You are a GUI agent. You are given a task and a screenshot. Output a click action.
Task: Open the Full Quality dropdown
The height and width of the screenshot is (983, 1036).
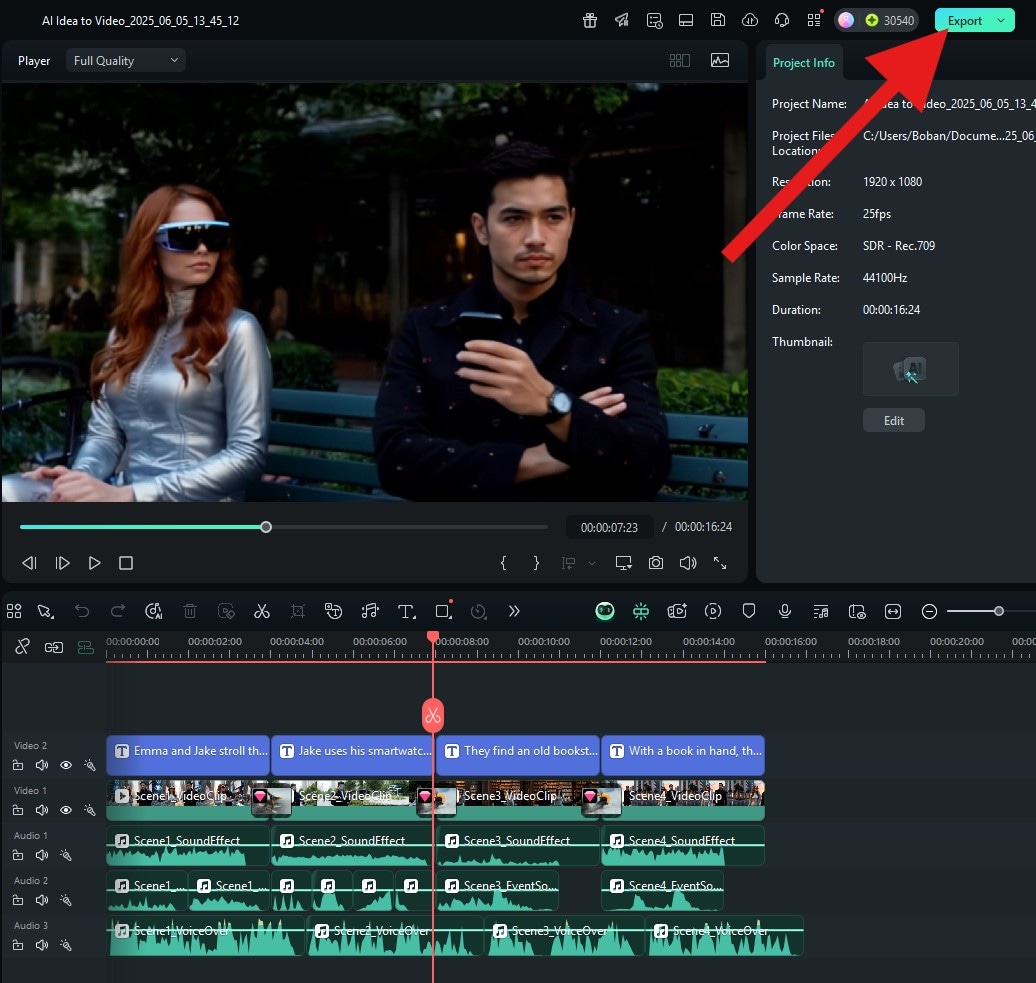[126, 61]
